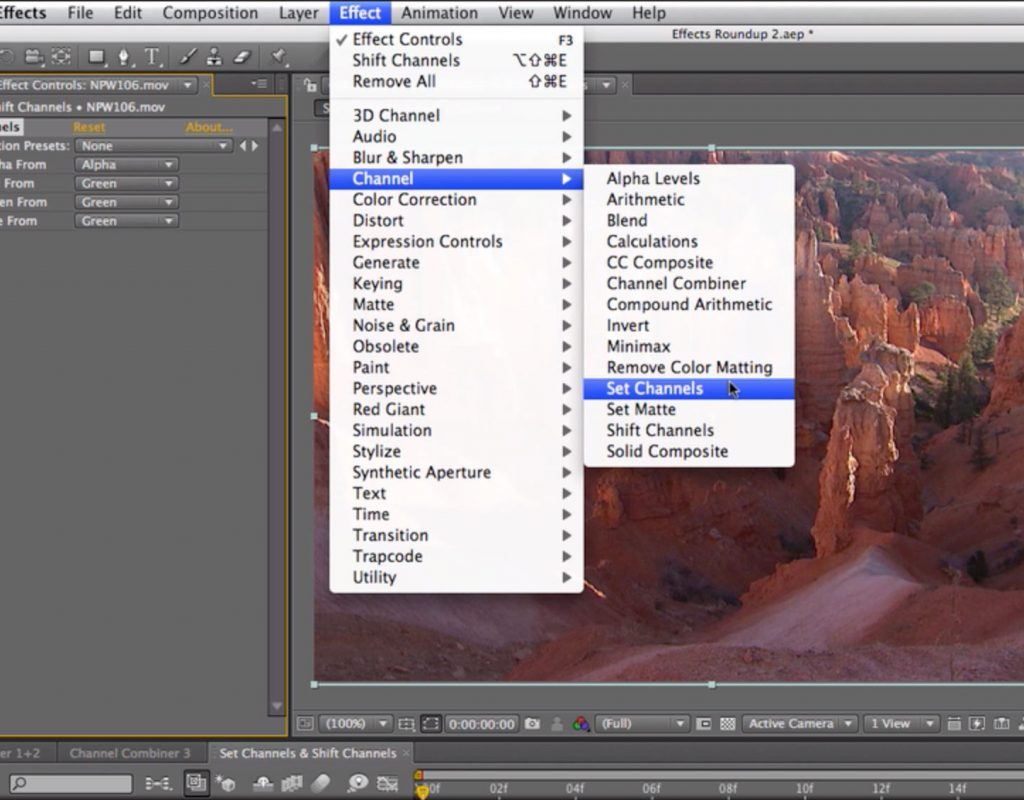The height and width of the screenshot is (800, 1024).
Task: Open the Timeline button in viewer
Action: pyautogui.click(x=1001, y=724)
